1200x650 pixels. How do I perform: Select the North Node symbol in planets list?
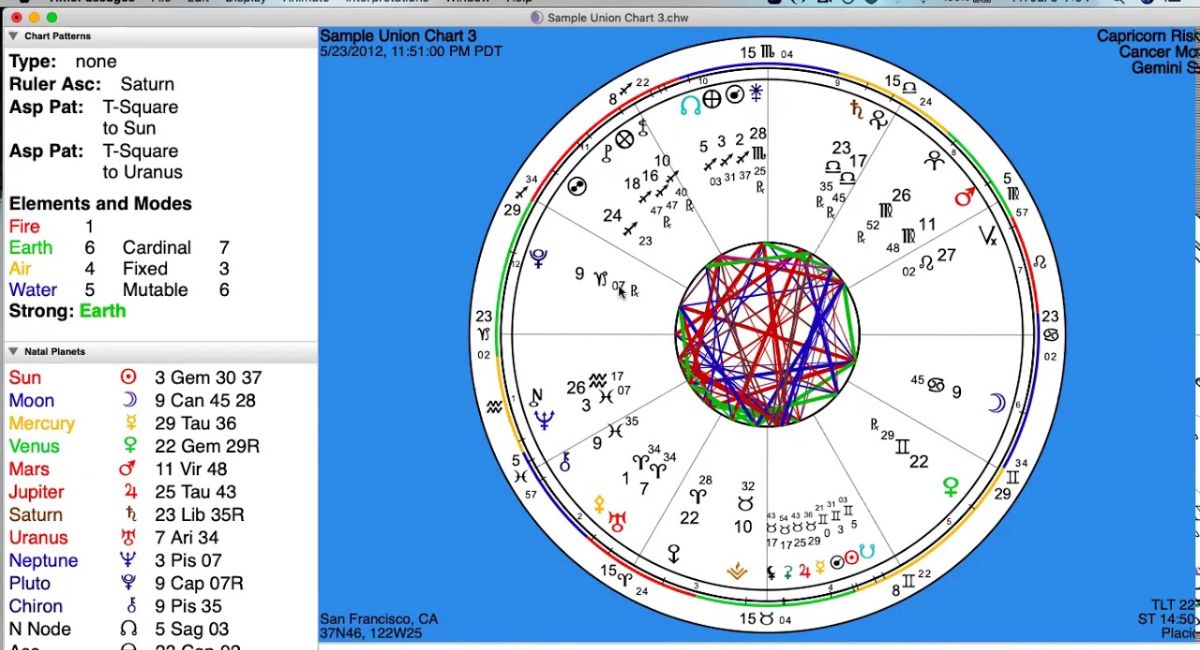(128, 630)
